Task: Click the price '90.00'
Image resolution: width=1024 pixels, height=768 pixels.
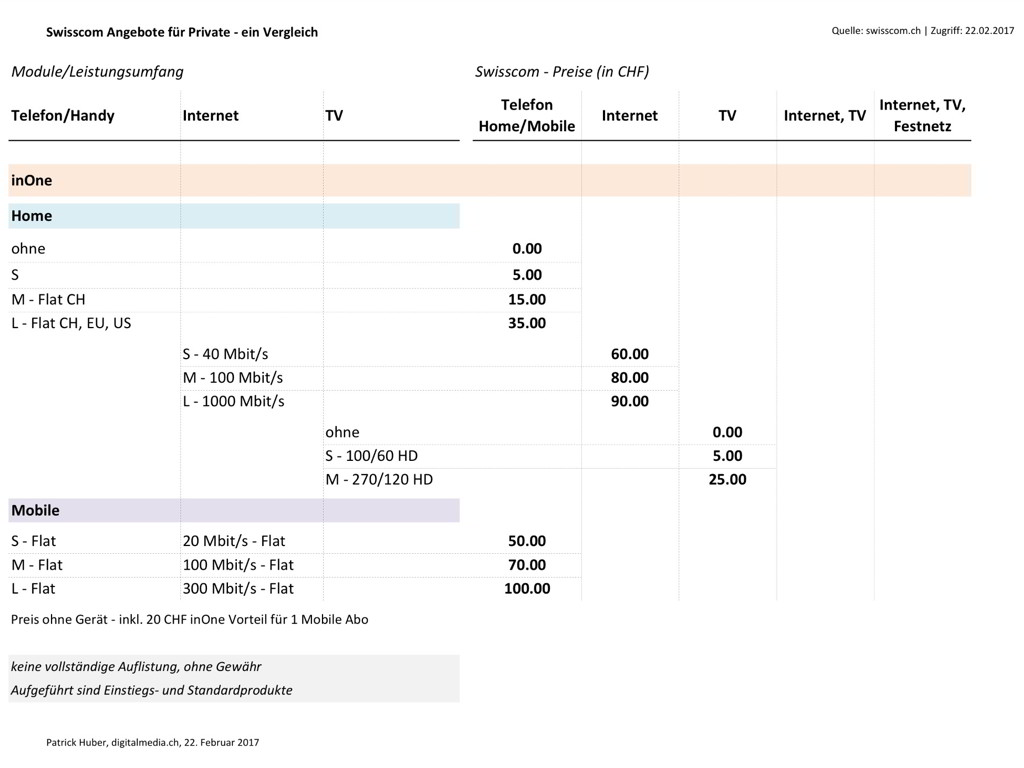Action: coord(630,401)
